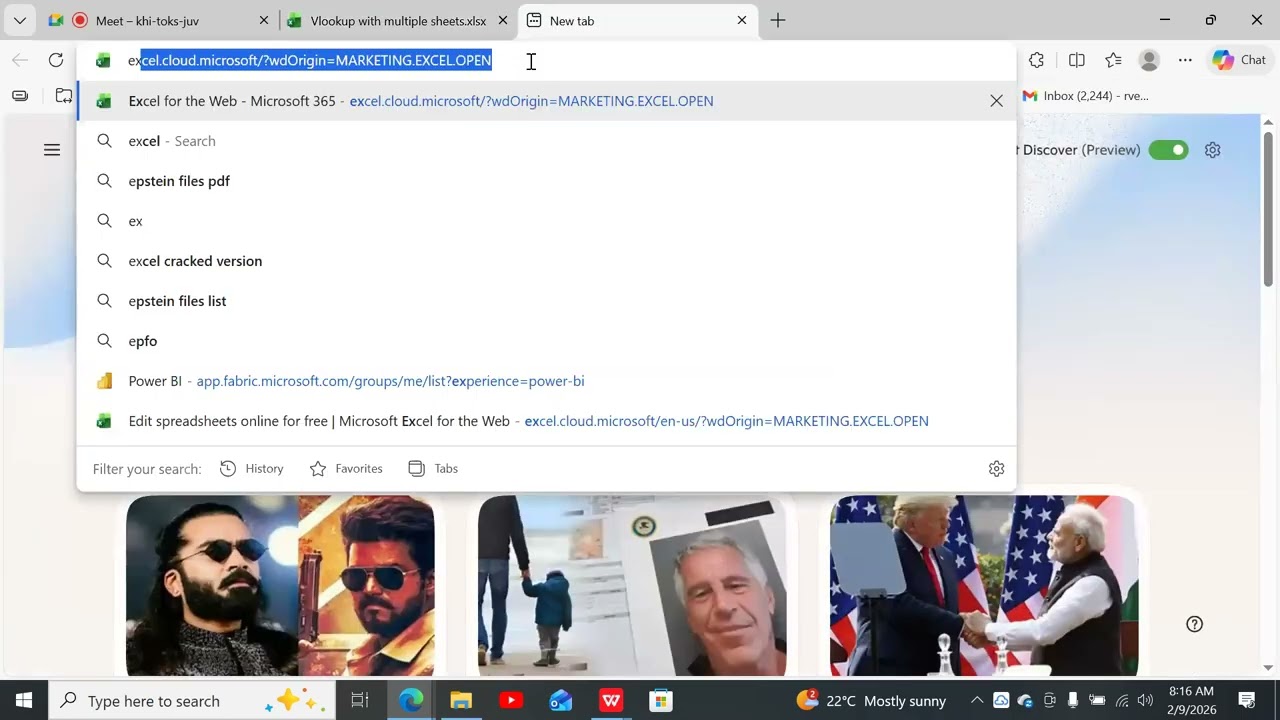This screenshot has height=720, width=1280.
Task: Open news card with two men in sunglasses
Action: point(280,586)
